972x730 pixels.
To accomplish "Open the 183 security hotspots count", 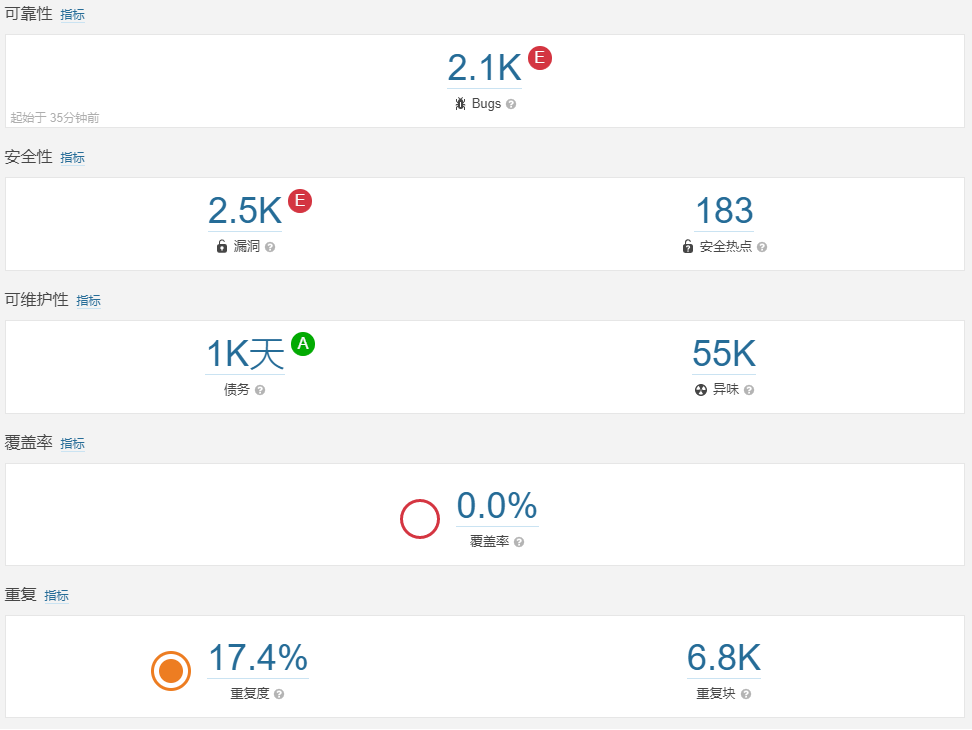I will click(x=724, y=211).
